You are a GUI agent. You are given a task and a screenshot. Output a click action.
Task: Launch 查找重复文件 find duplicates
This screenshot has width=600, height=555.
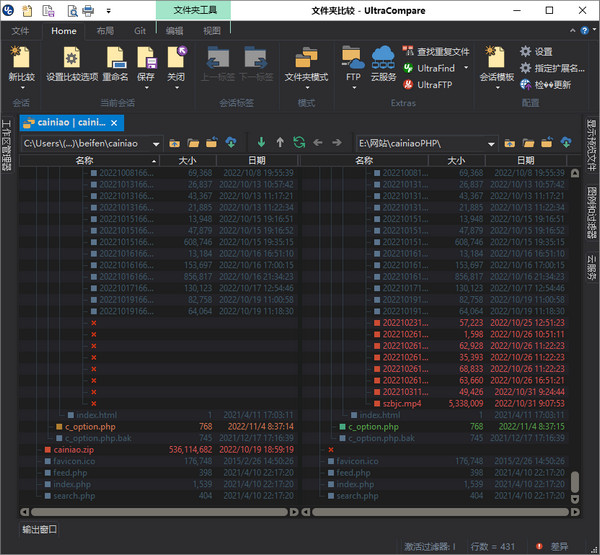(x=436, y=51)
